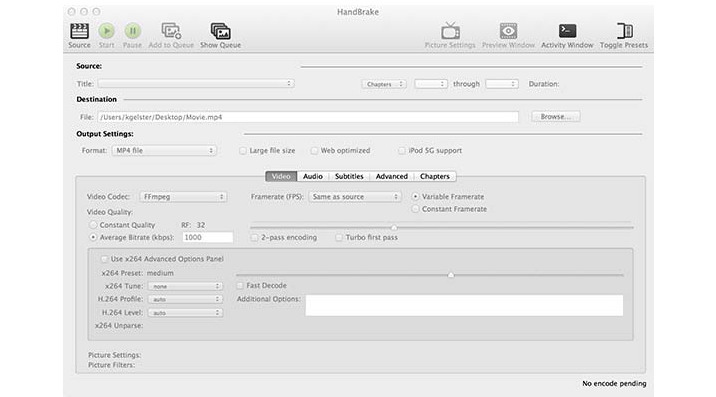The image size is (716, 397).
Task: Click the Pause encode icon
Action: [x=132, y=31]
